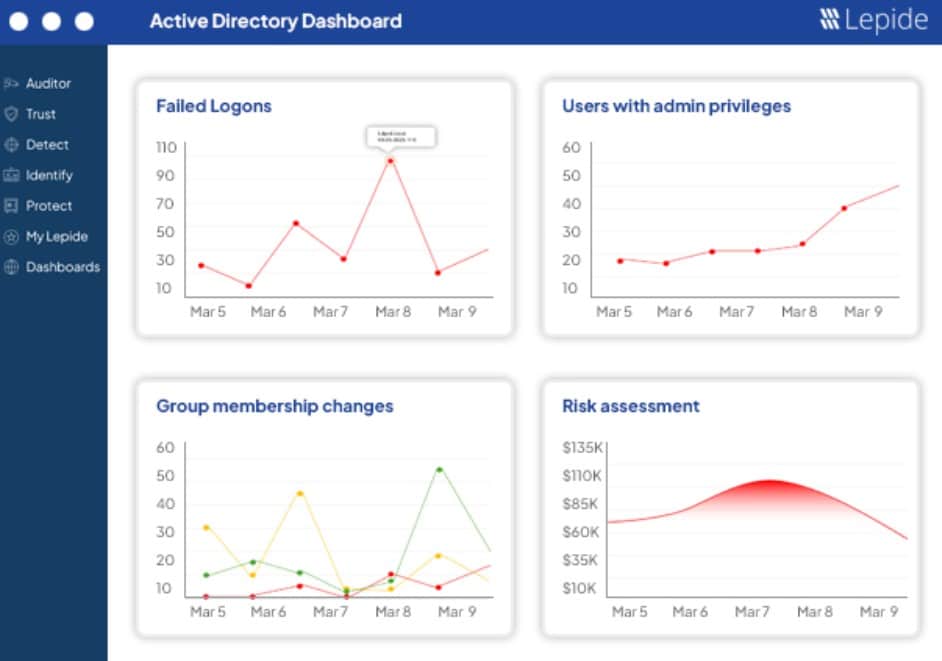The height and width of the screenshot is (661, 942).
Task: Click Users with admin privileges title
Action: click(x=676, y=106)
